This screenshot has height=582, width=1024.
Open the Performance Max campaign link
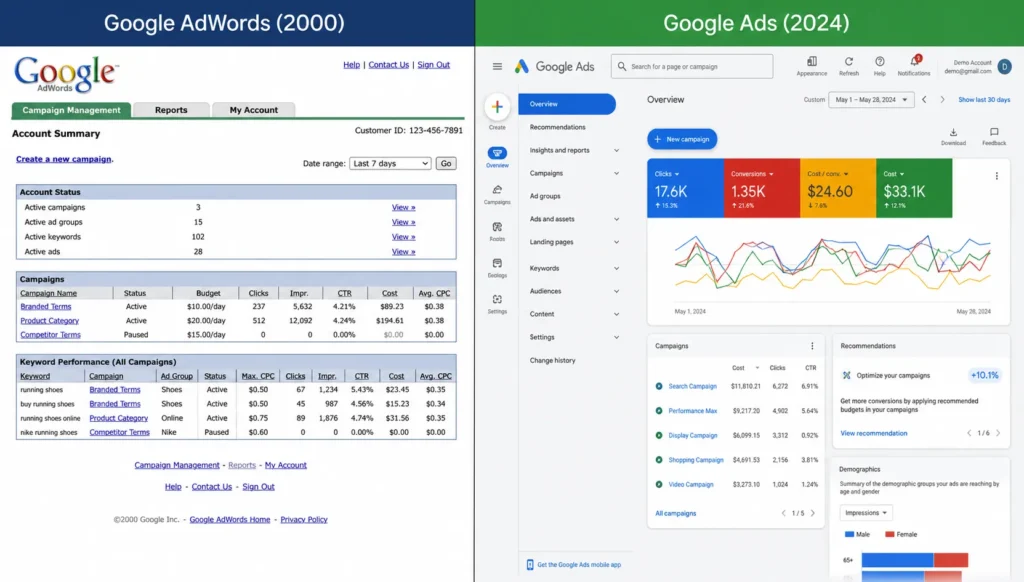(x=692, y=411)
